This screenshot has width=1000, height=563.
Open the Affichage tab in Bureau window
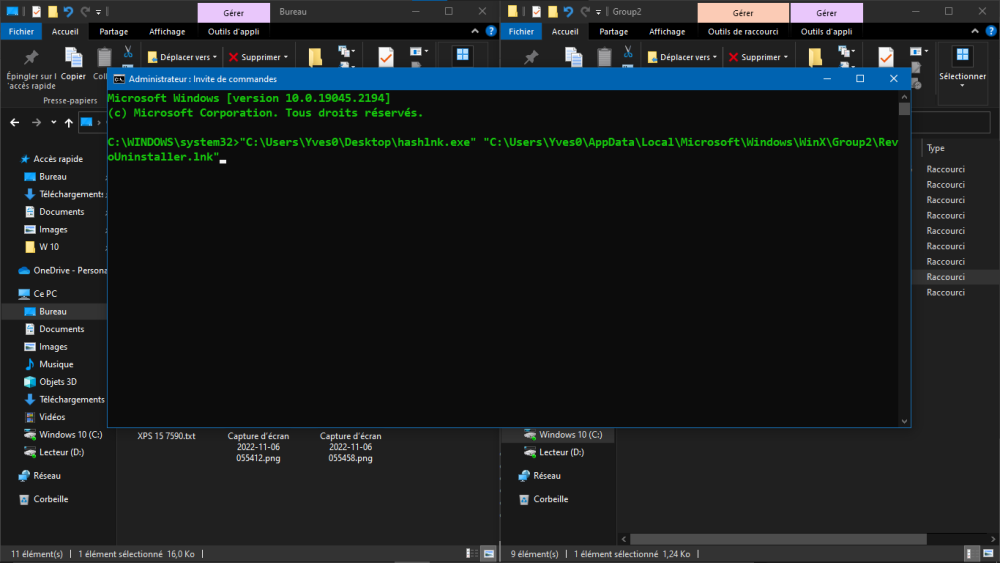167,32
